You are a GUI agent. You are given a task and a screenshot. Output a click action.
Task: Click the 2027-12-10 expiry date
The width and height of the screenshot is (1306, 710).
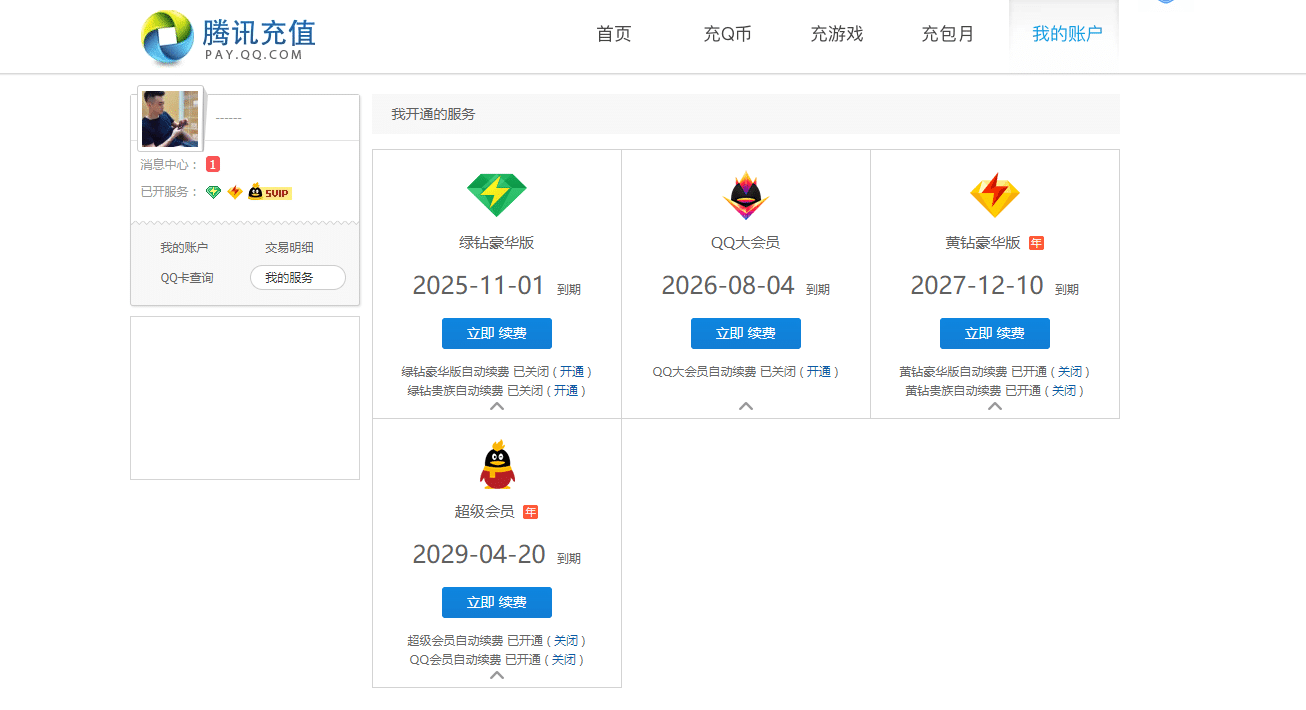(x=977, y=285)
